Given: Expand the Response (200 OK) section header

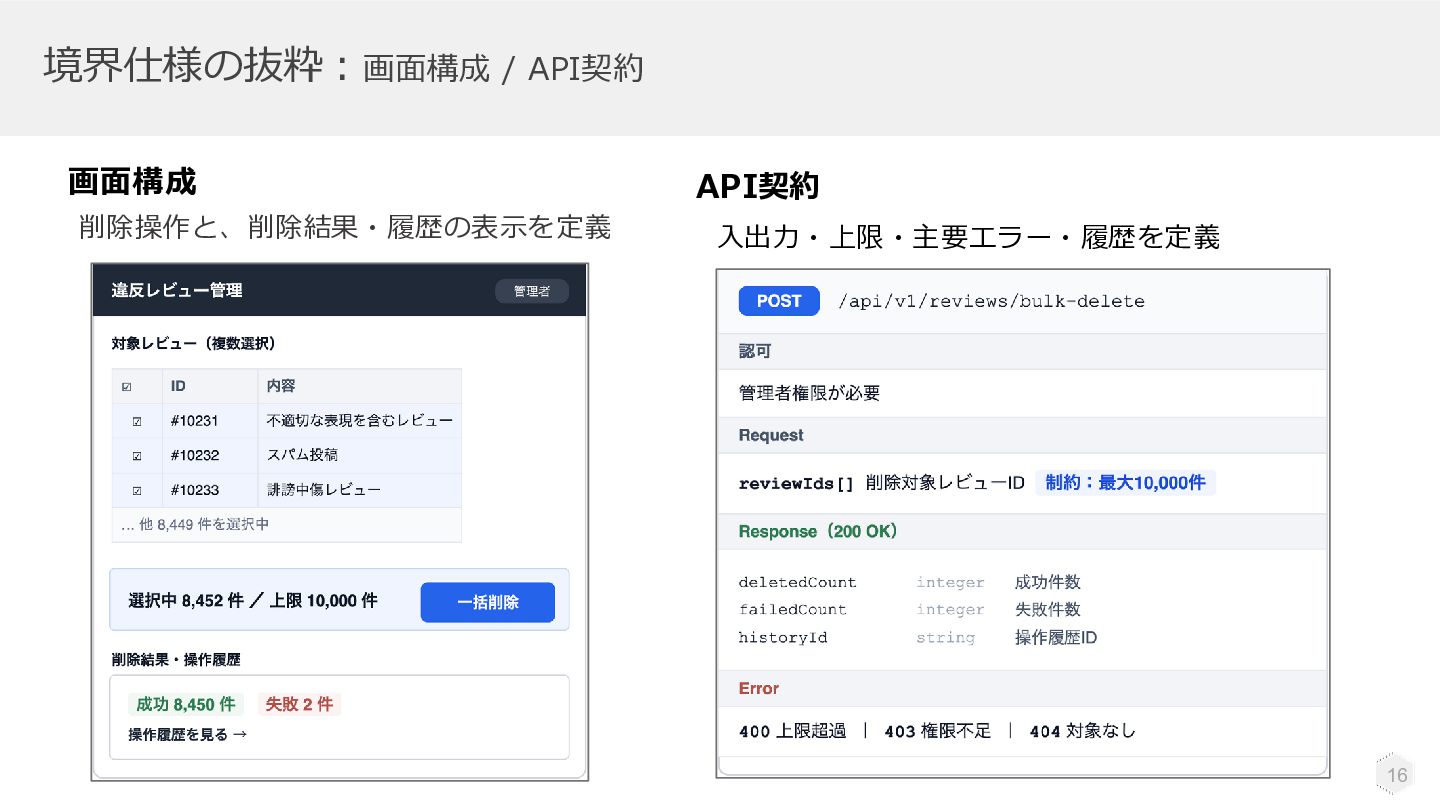Looking at the screenshot, I should 1022,531.
